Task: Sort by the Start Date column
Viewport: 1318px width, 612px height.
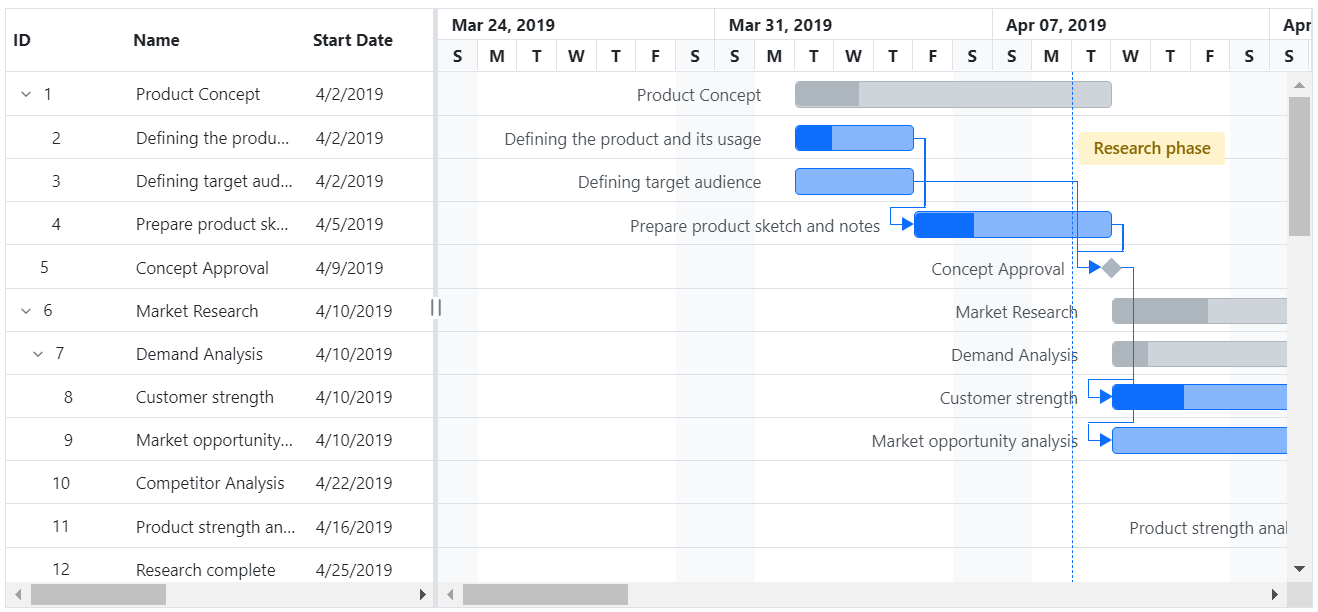Action: coord(352,40)
